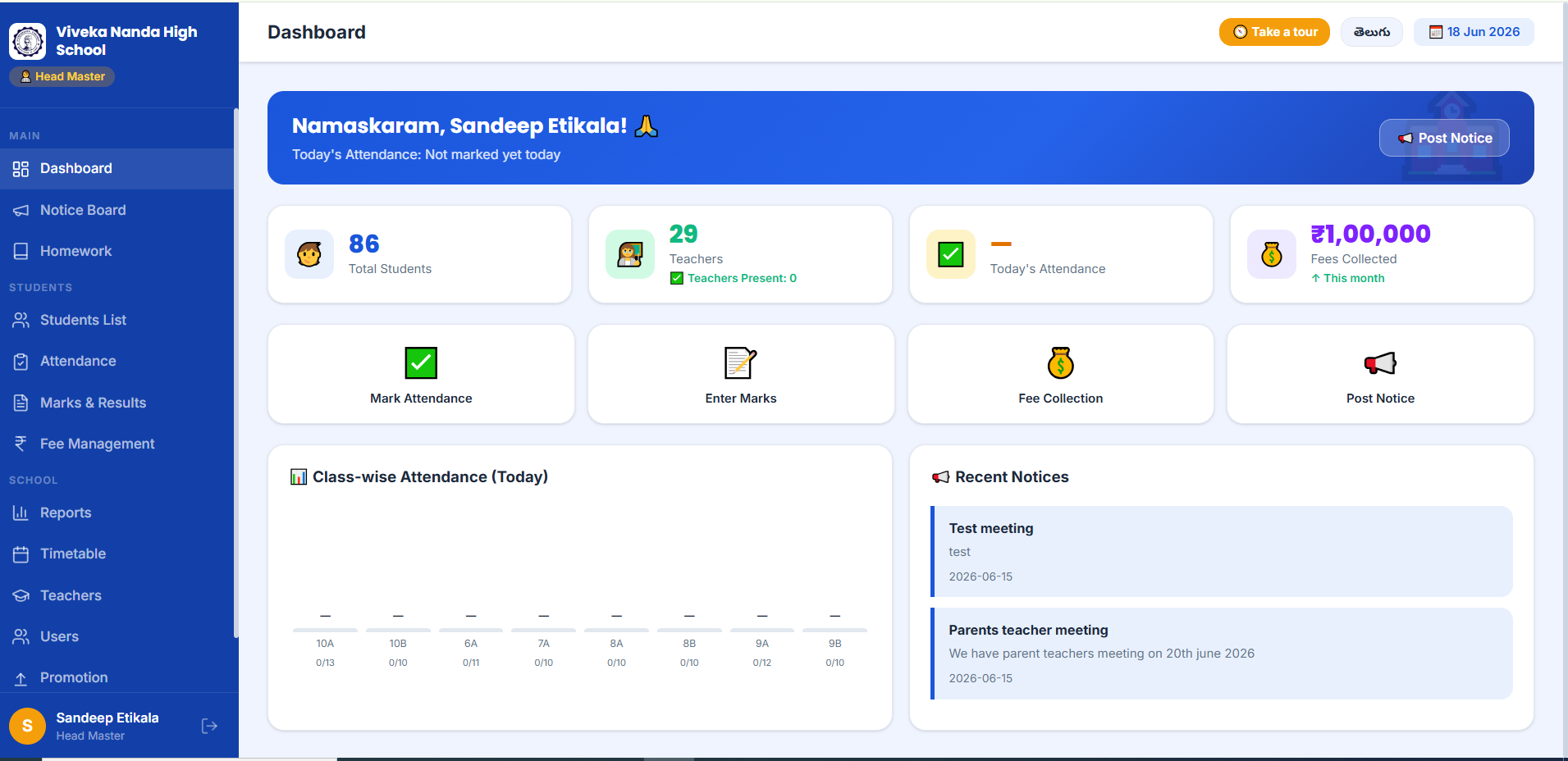1568x761 pixels.
Task: Click the Users people icon
Action: 21,637
